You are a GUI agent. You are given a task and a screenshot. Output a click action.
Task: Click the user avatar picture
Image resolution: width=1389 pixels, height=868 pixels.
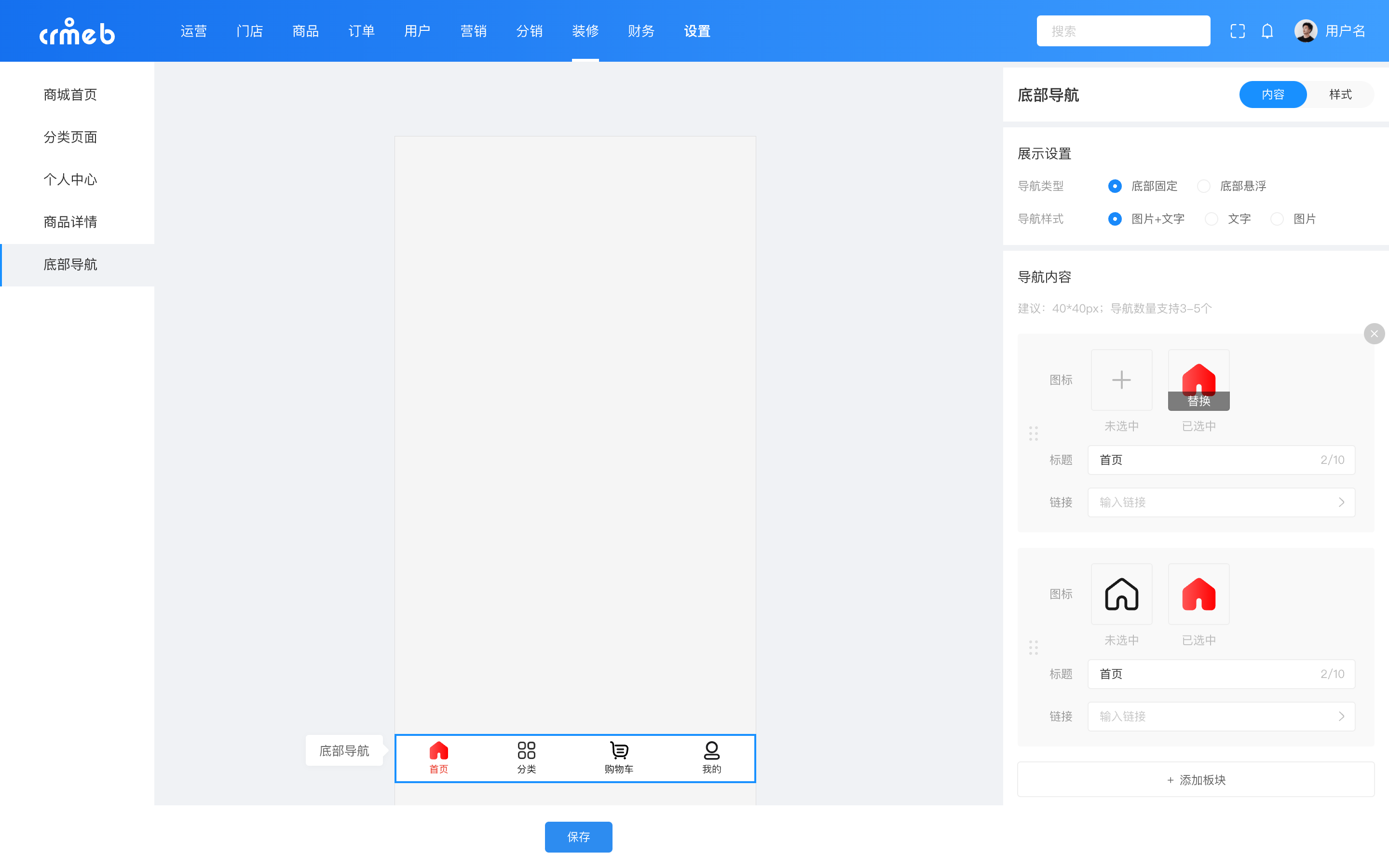point(1305,31)
